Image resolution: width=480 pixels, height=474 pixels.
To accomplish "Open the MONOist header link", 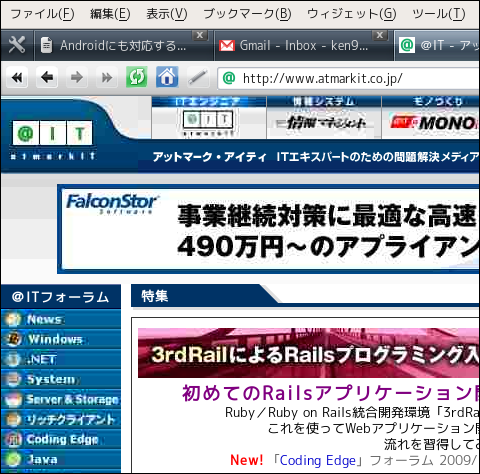I will tap(431, 117).
